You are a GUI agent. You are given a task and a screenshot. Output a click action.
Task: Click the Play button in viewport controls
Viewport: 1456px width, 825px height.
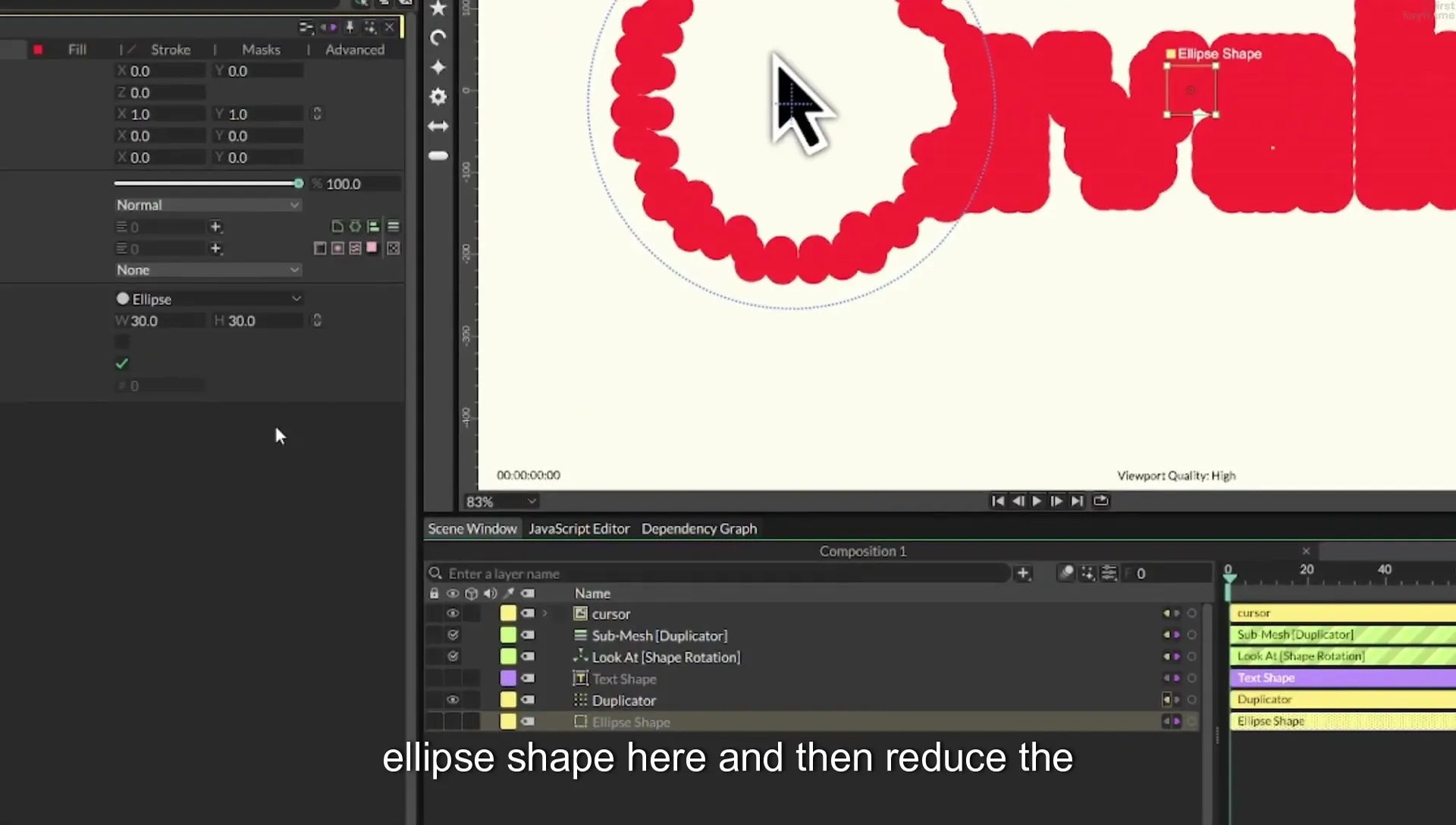click(x=1037, y=501)
